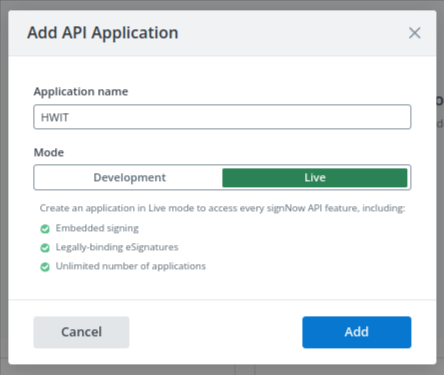Image resolution: width=444 pixels, height=375 pixels.
Task: Click the Mode label
Action: (x=49, y=152)
